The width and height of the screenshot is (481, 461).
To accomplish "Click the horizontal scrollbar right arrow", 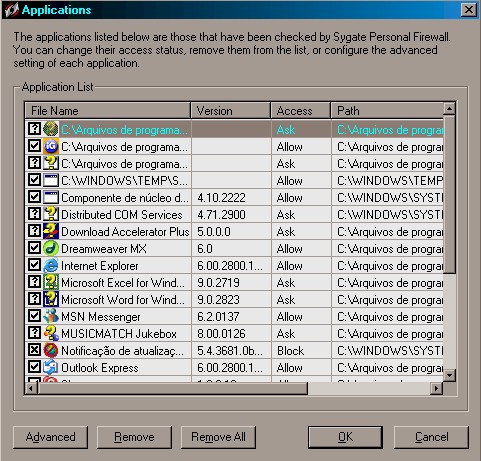I will coord(436,388).
